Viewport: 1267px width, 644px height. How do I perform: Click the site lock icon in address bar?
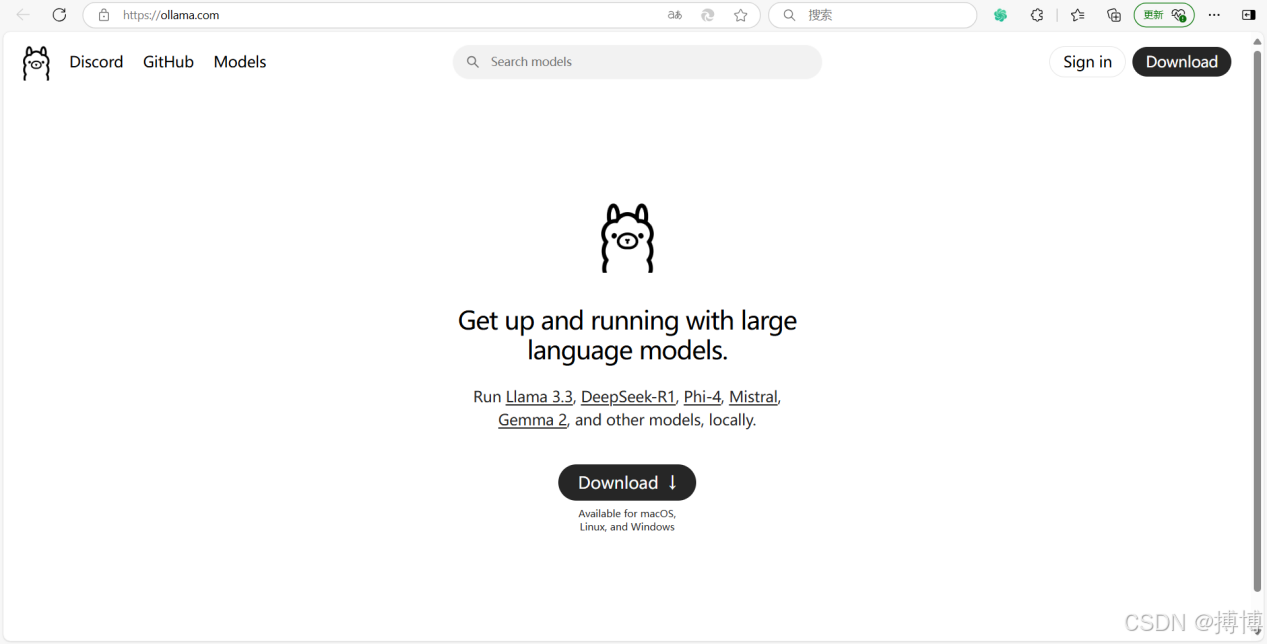[104, 15]
